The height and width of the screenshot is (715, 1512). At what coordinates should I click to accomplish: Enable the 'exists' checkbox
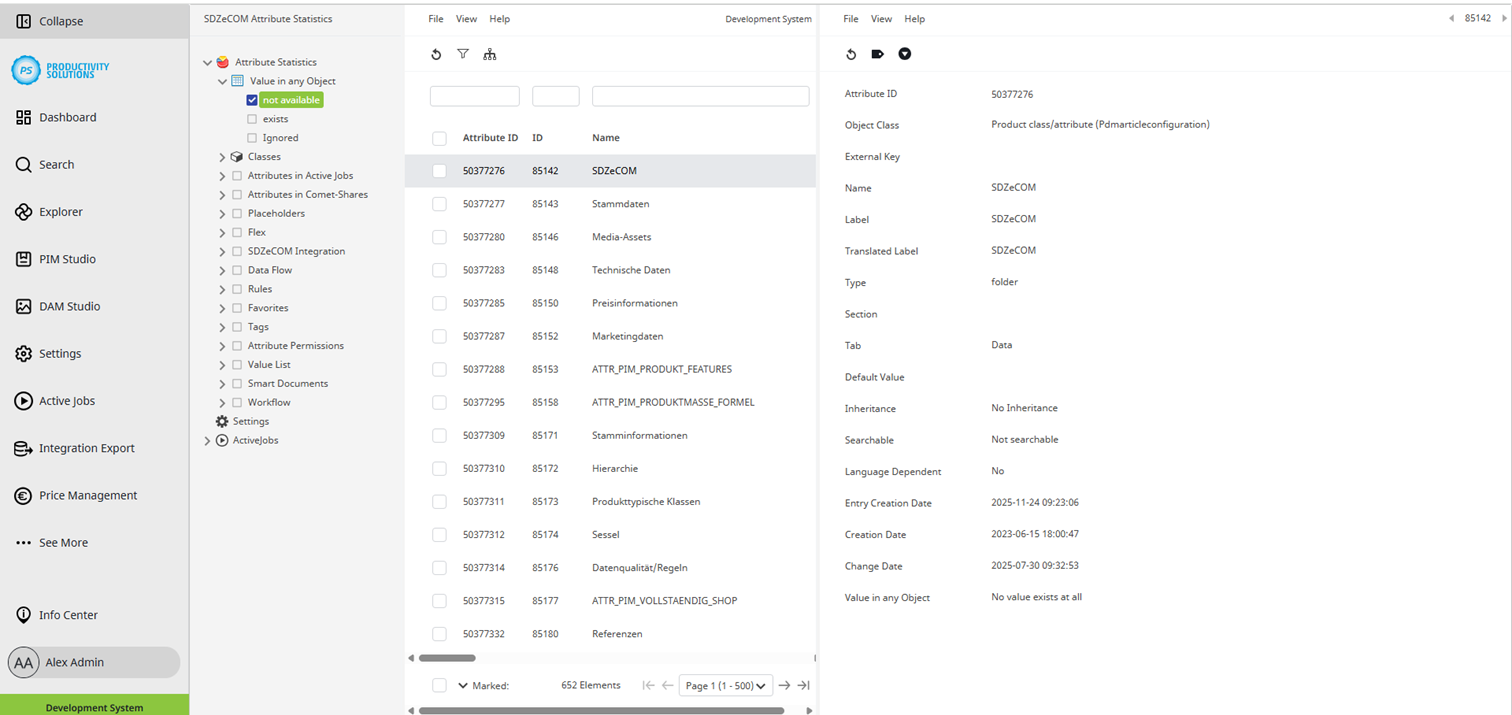coord(253,118)
